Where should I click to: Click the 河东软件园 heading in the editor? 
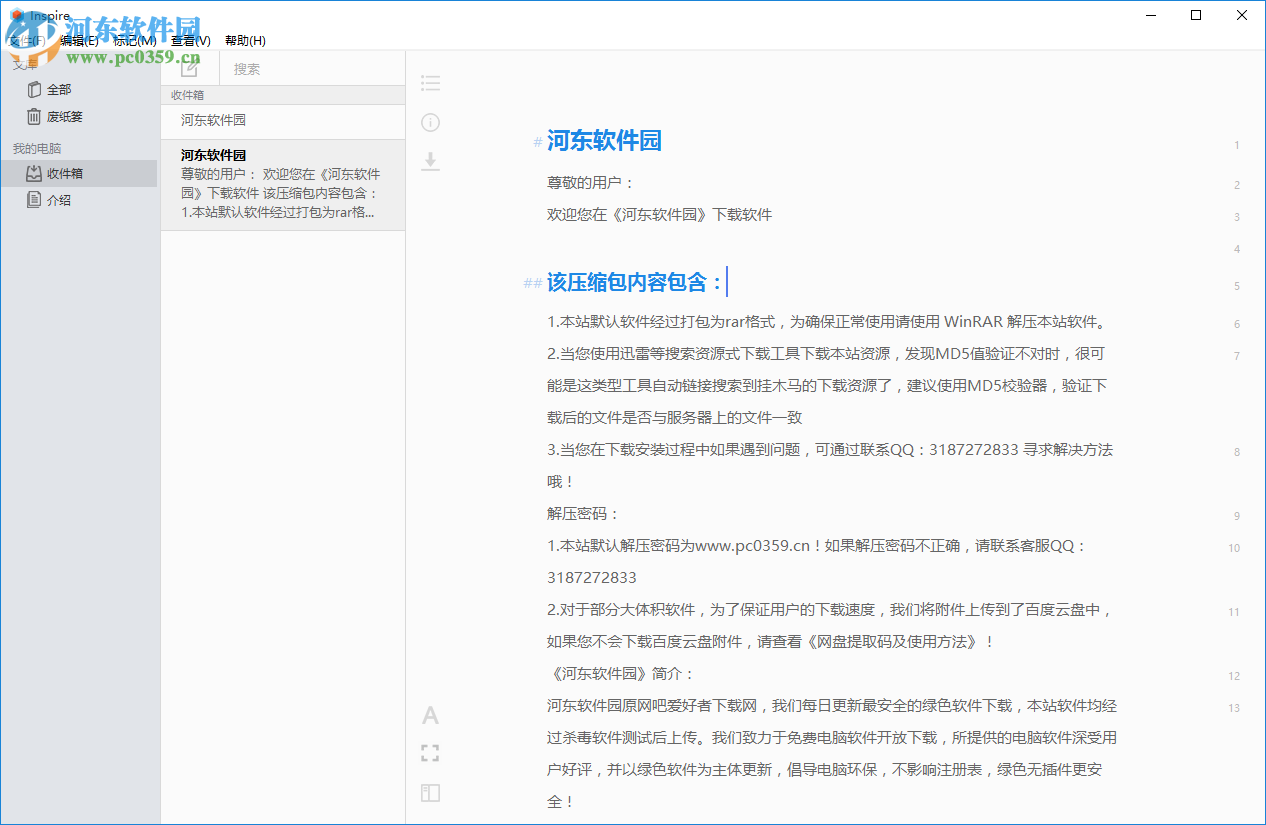[604, 141]
